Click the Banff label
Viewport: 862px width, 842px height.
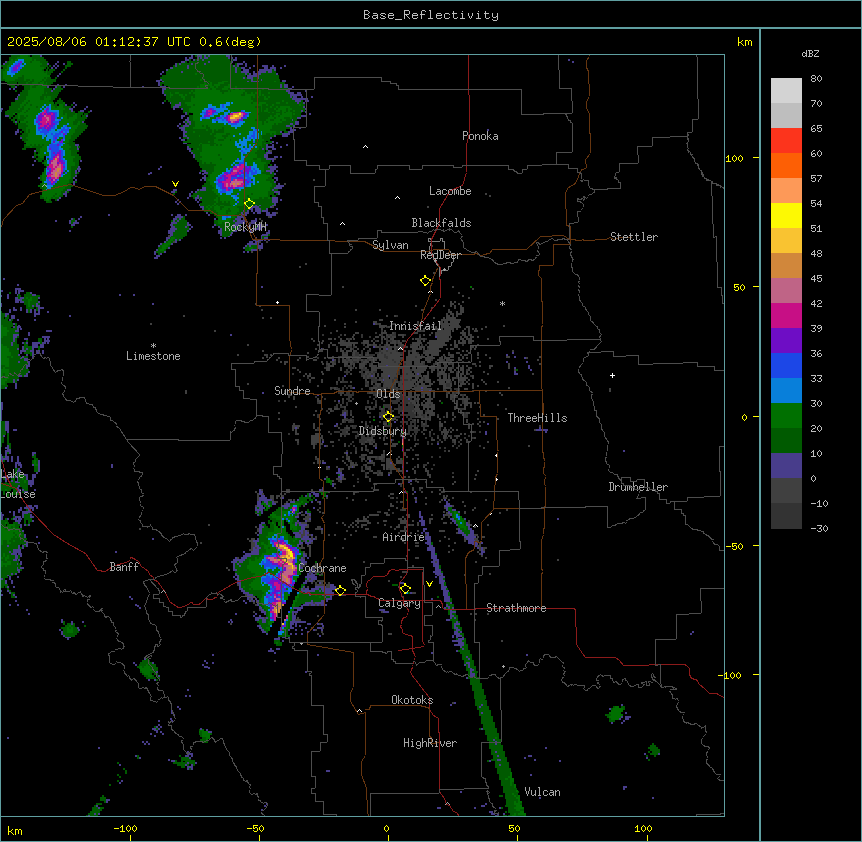click(x=124, y=567)
